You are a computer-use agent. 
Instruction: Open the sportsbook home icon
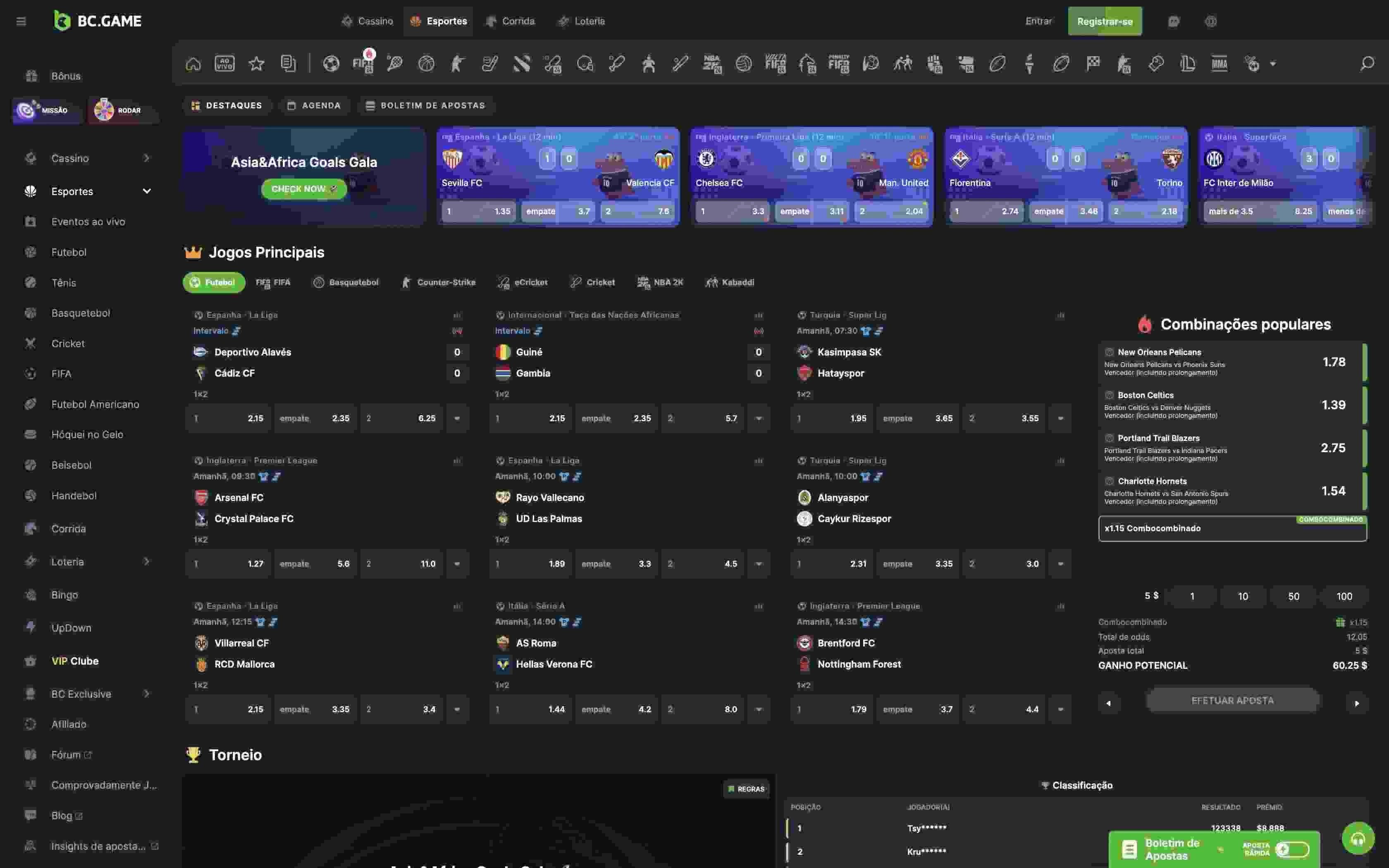tap(193, 64)
